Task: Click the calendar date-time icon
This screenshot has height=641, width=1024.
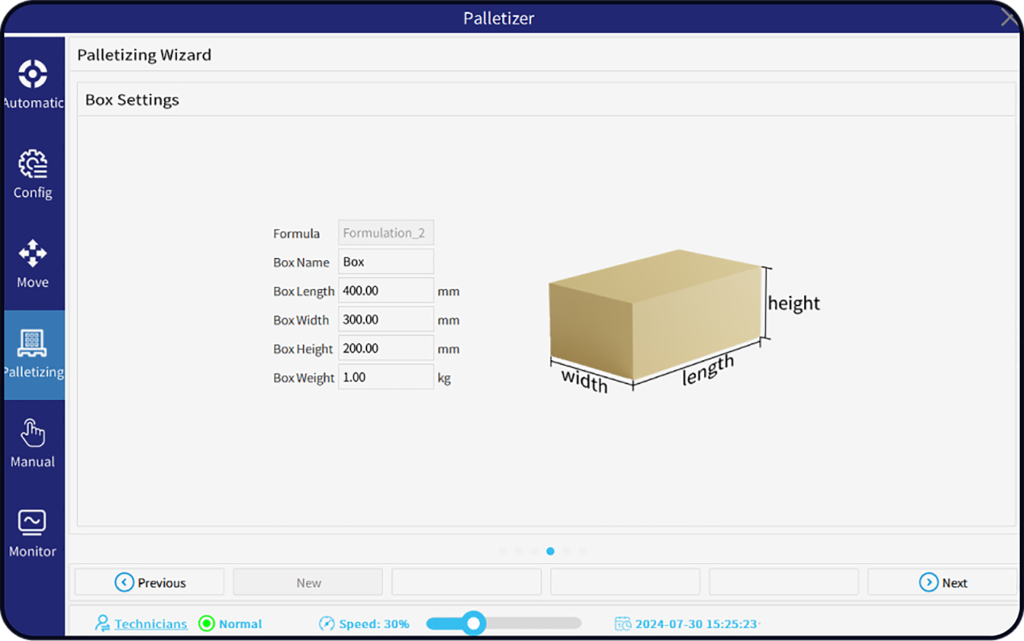Action: 623,624
